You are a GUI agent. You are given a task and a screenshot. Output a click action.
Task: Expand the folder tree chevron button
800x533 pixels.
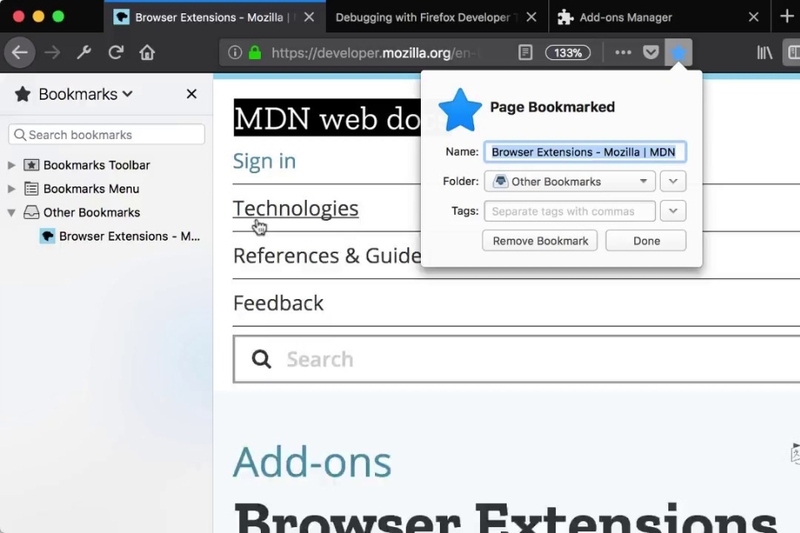click(673, 182)
